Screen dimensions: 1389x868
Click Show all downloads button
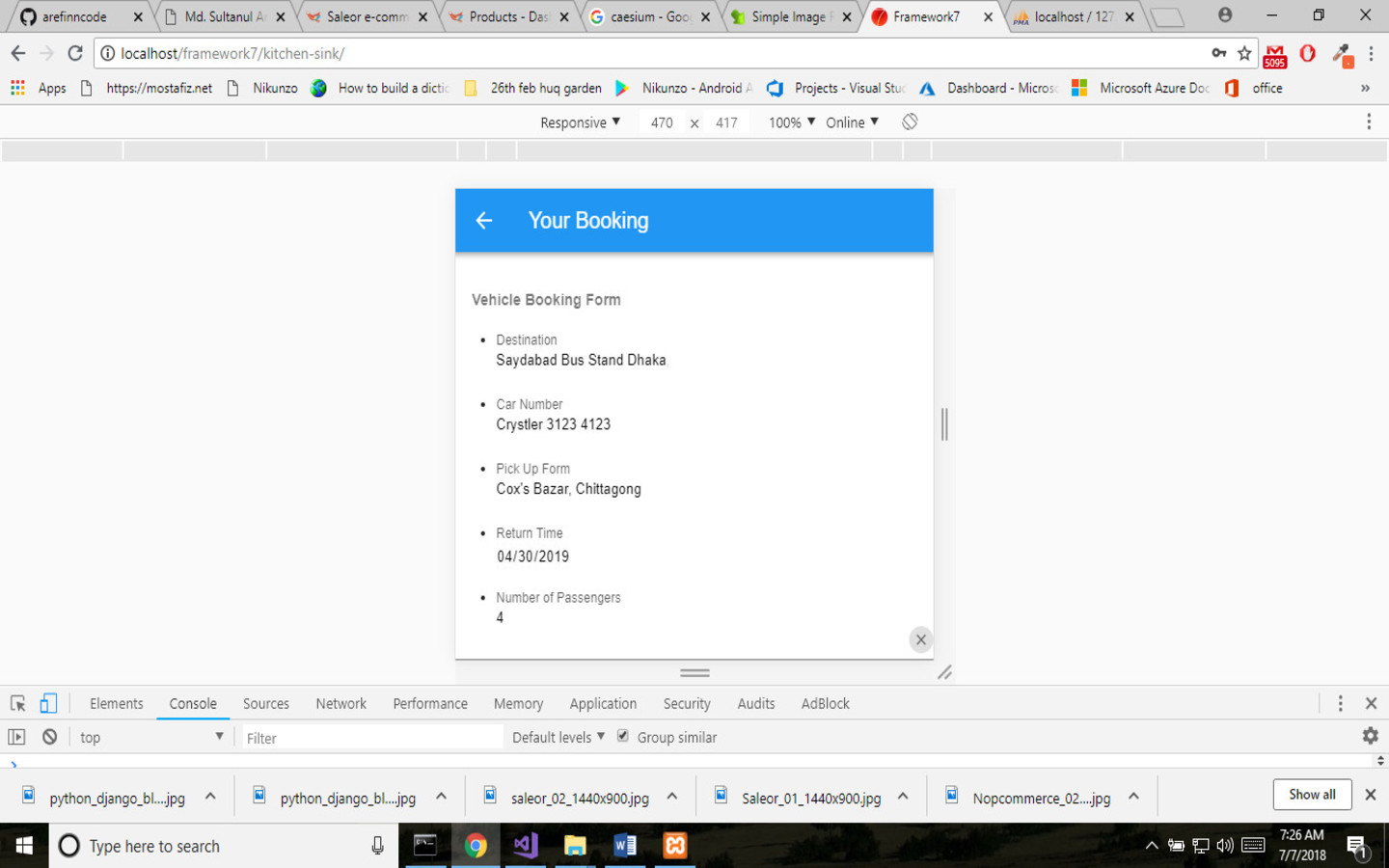(x=1312, y=794)
